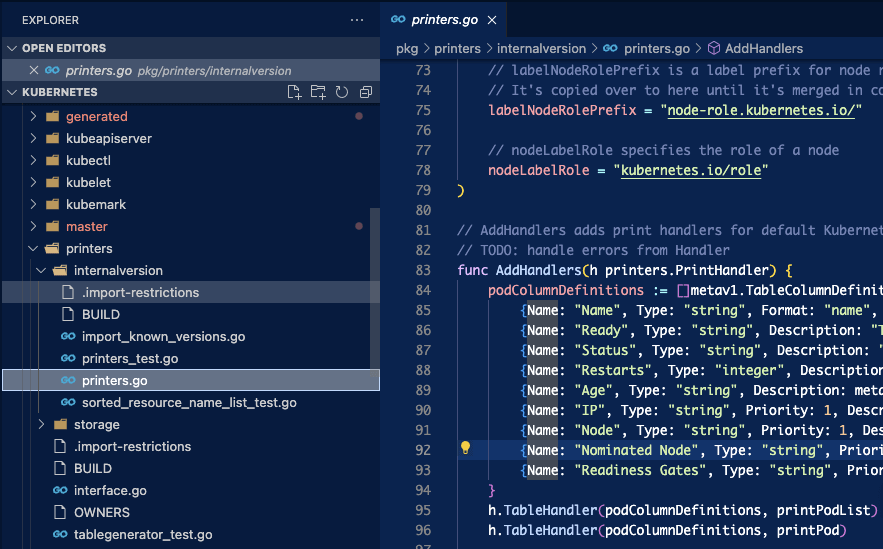
Task: Open the node-role.kubernetes.io/ link
Action: coord(760,110)
